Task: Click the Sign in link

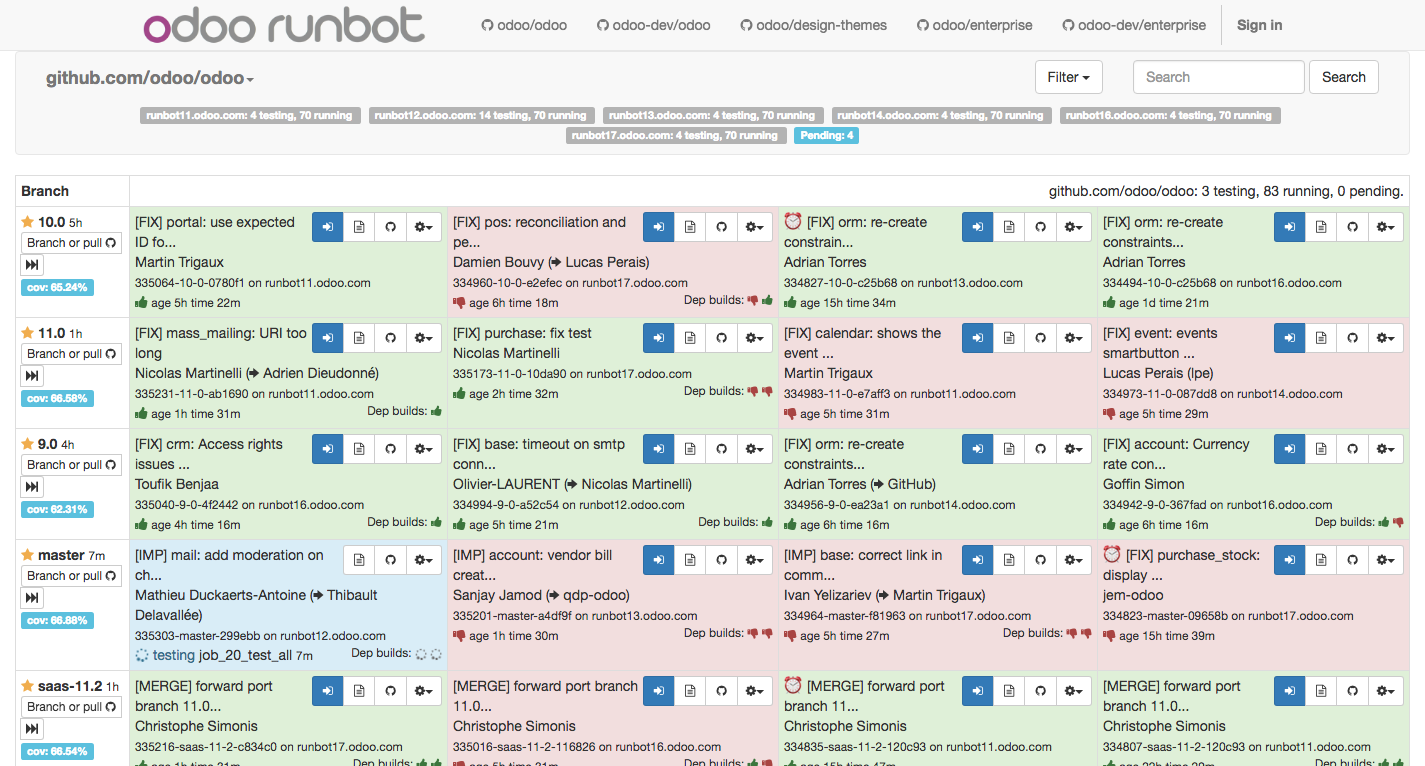Action: coord(1258,24)
